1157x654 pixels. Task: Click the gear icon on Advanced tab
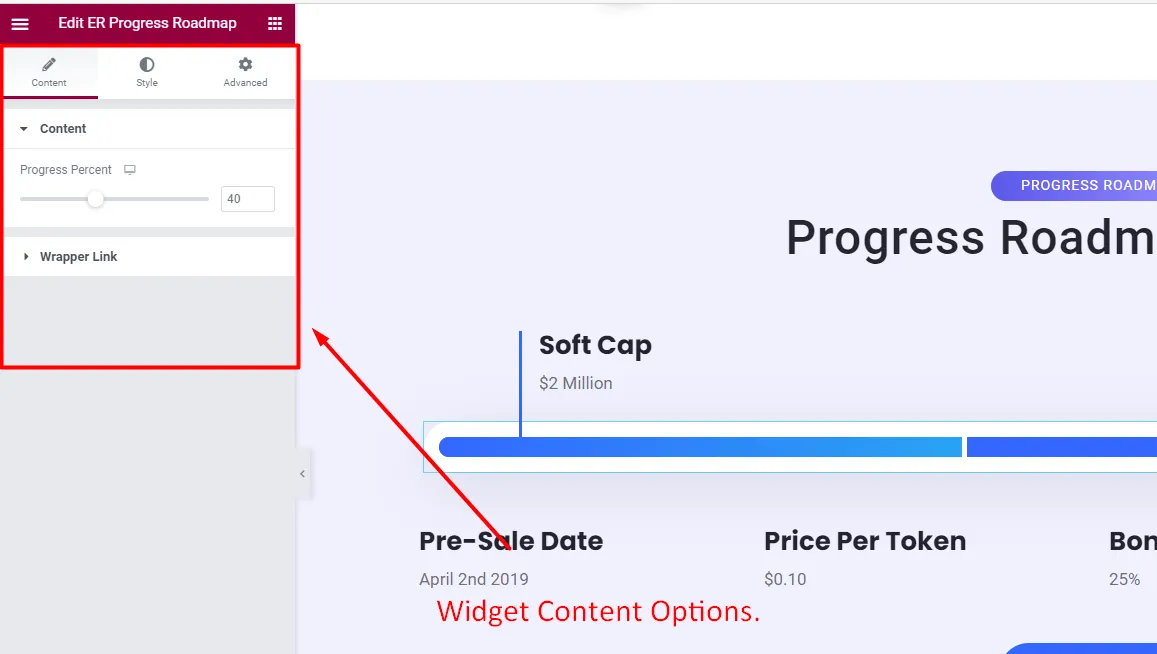(x=245, y=64)
